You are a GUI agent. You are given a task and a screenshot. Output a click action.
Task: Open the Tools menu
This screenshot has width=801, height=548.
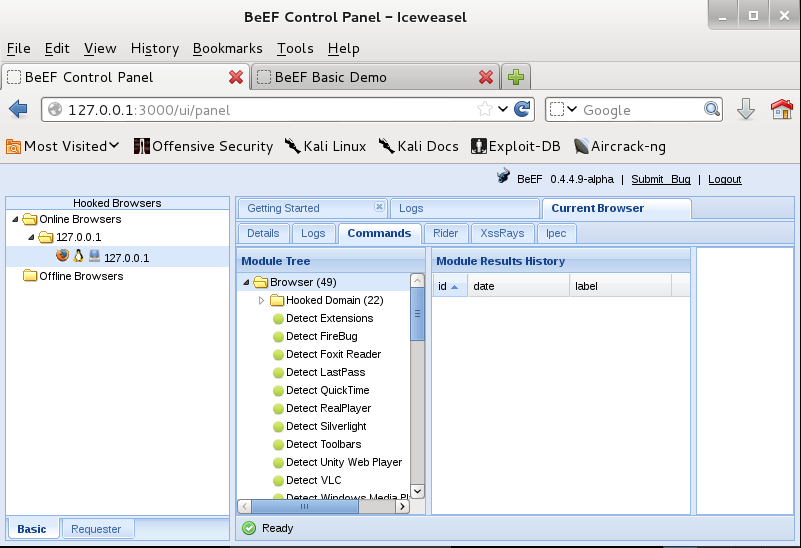tap(295, 49)
